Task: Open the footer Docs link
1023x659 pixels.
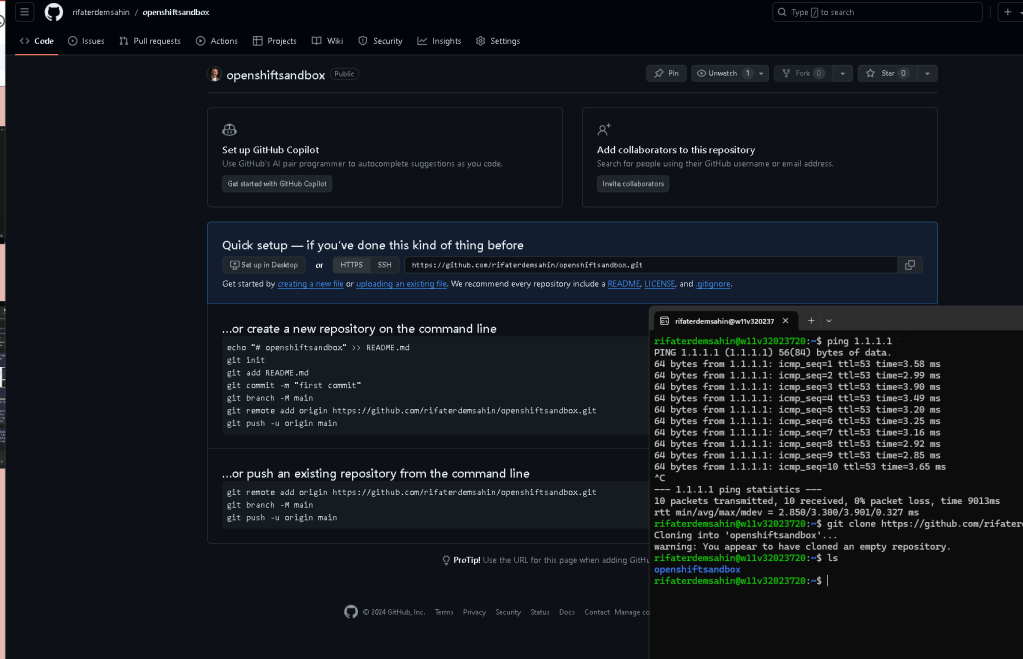Action: click(x=567, y=612)
